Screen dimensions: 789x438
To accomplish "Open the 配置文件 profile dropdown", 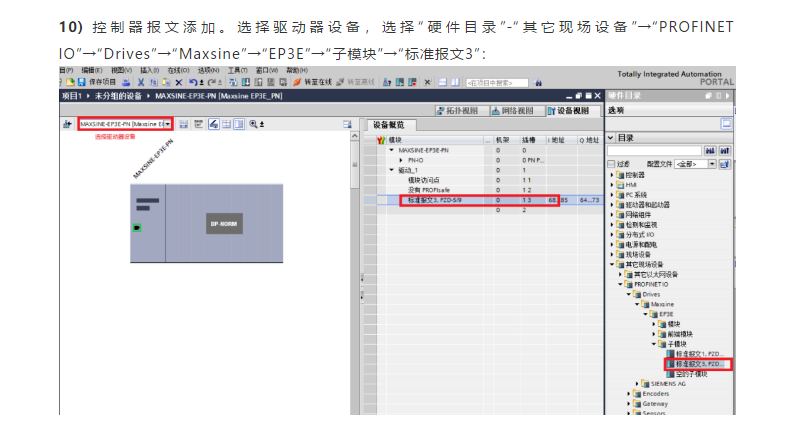I will pos(712,163).
